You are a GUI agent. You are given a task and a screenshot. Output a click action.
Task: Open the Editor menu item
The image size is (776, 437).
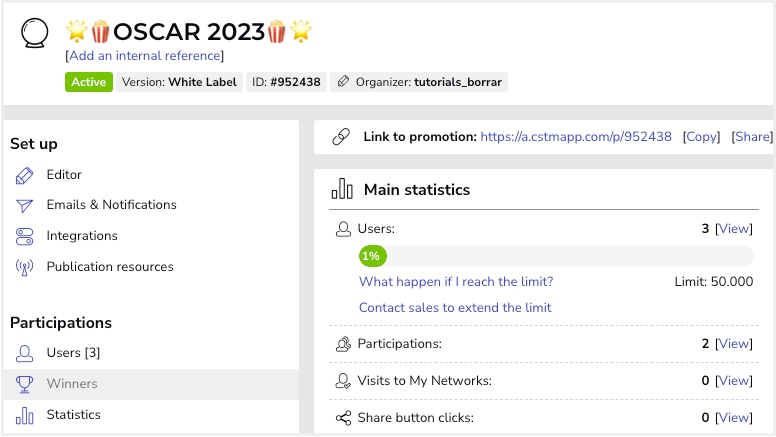tap(64, 175)
